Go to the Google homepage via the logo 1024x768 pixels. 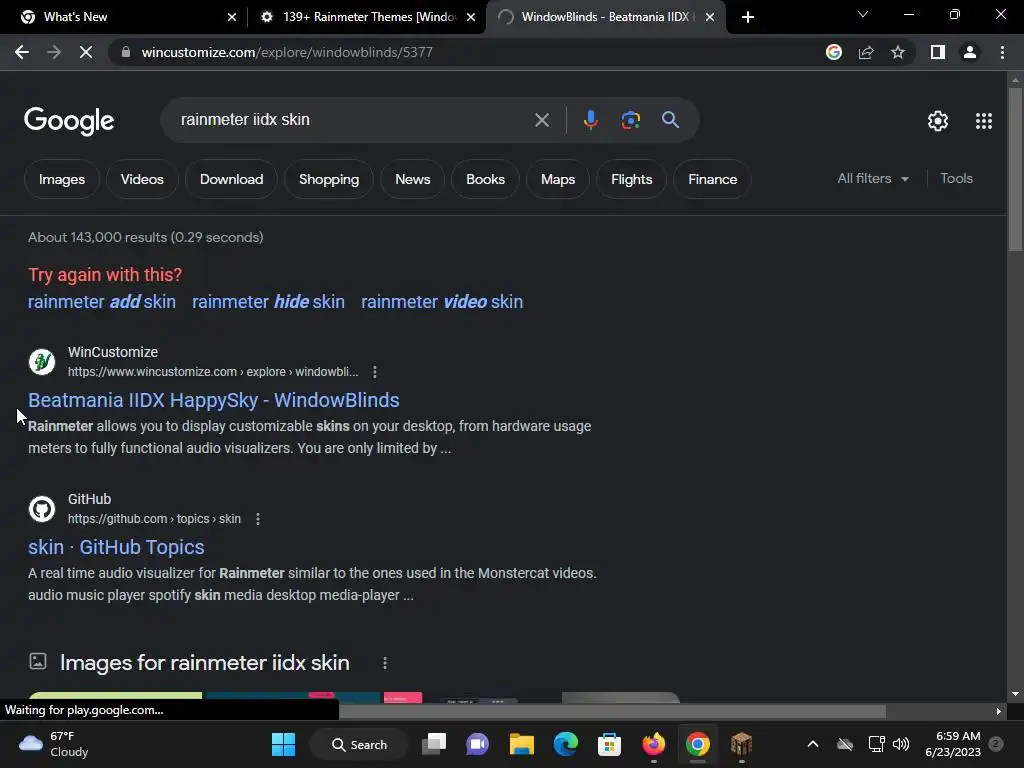(69, 121)
